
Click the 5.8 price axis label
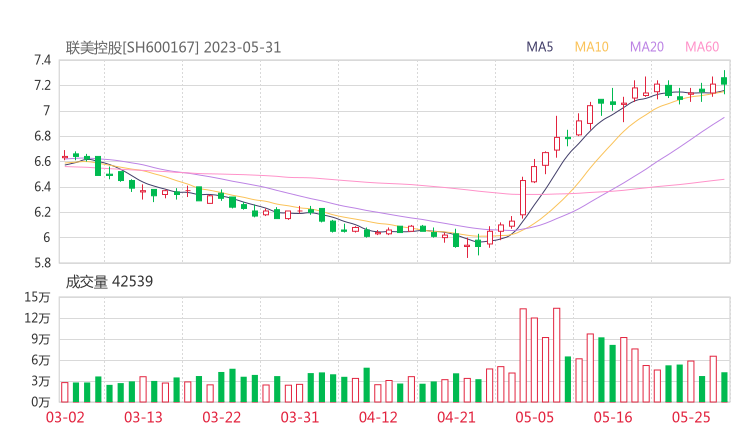click(42, 263)
